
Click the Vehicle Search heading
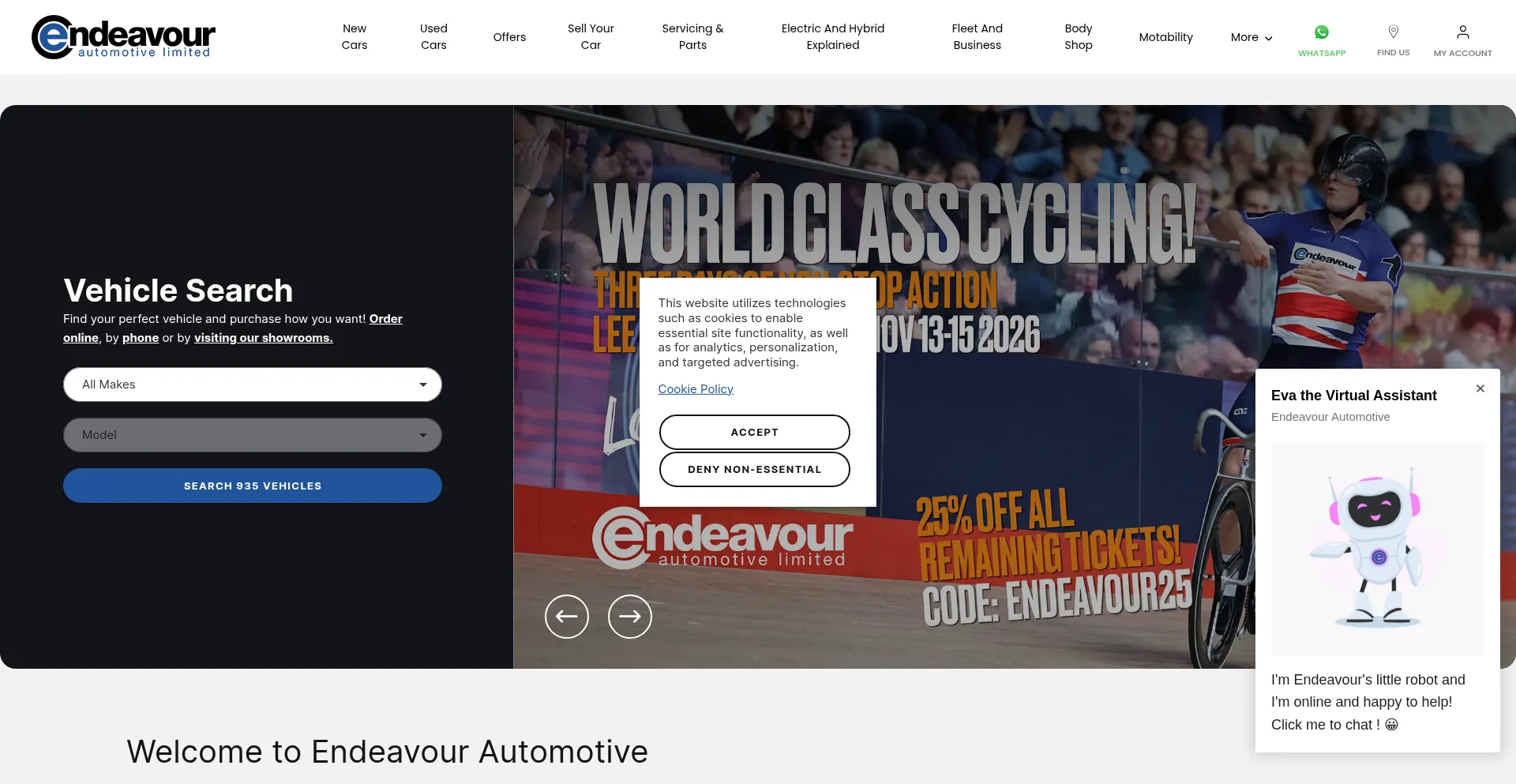(x=178, y=291)
